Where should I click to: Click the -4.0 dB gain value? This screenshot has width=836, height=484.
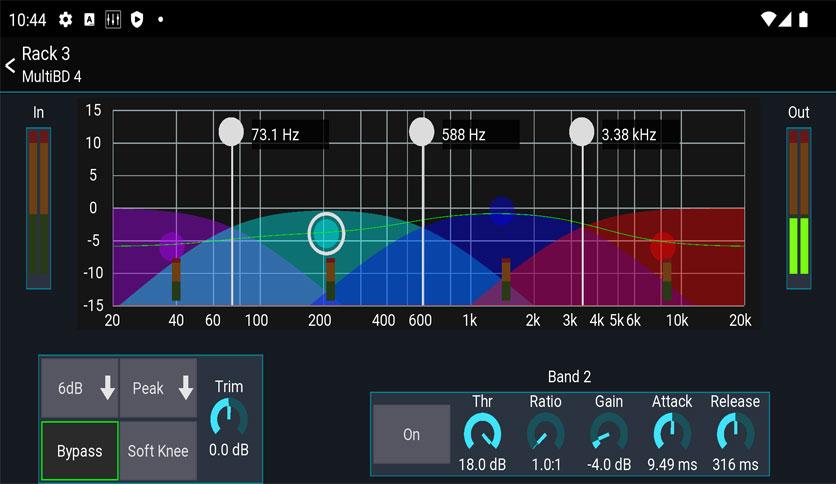point(609,464)
